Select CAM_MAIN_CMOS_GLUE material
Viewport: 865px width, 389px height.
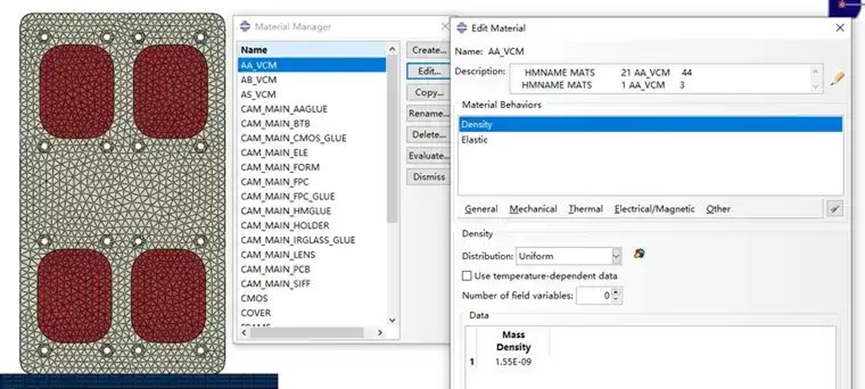point(312,138)
